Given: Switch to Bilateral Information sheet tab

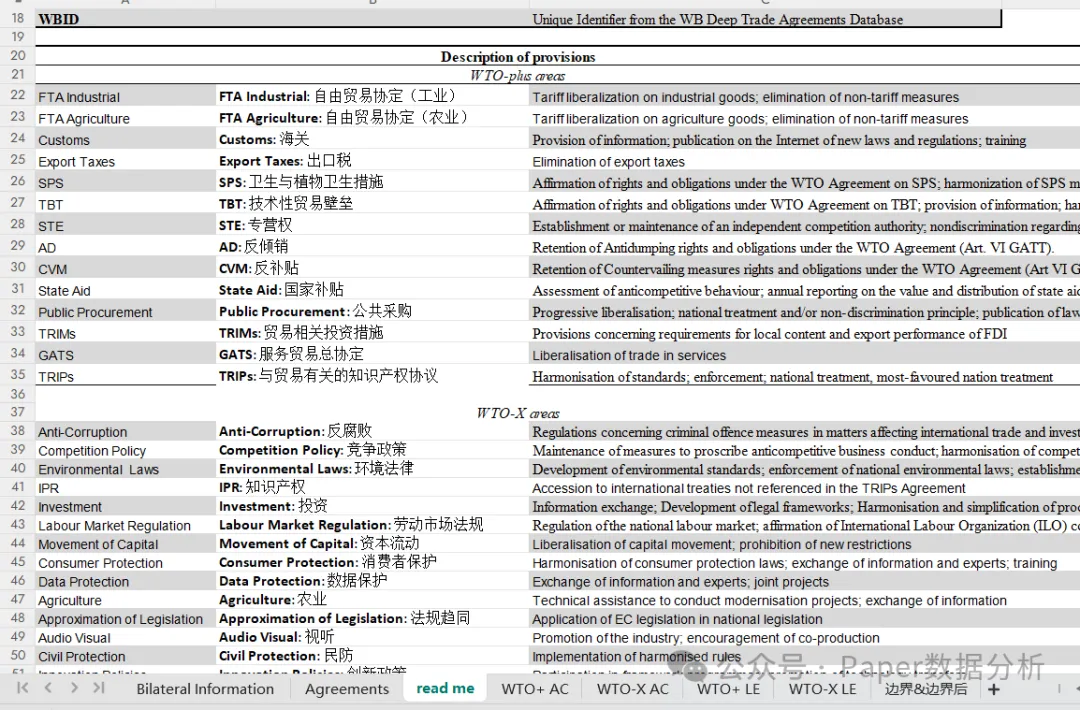Looking at the screenshot, I should 205,689.
